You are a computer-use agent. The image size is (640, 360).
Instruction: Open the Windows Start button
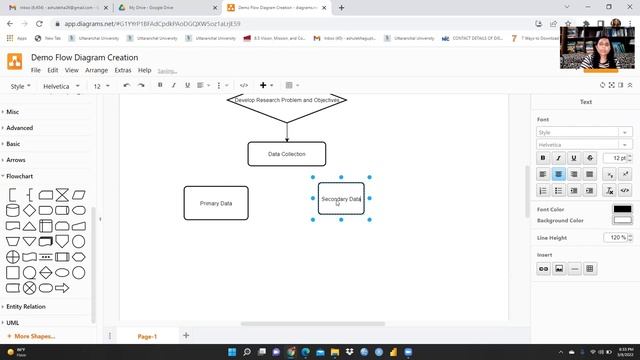tap(232, 352)
